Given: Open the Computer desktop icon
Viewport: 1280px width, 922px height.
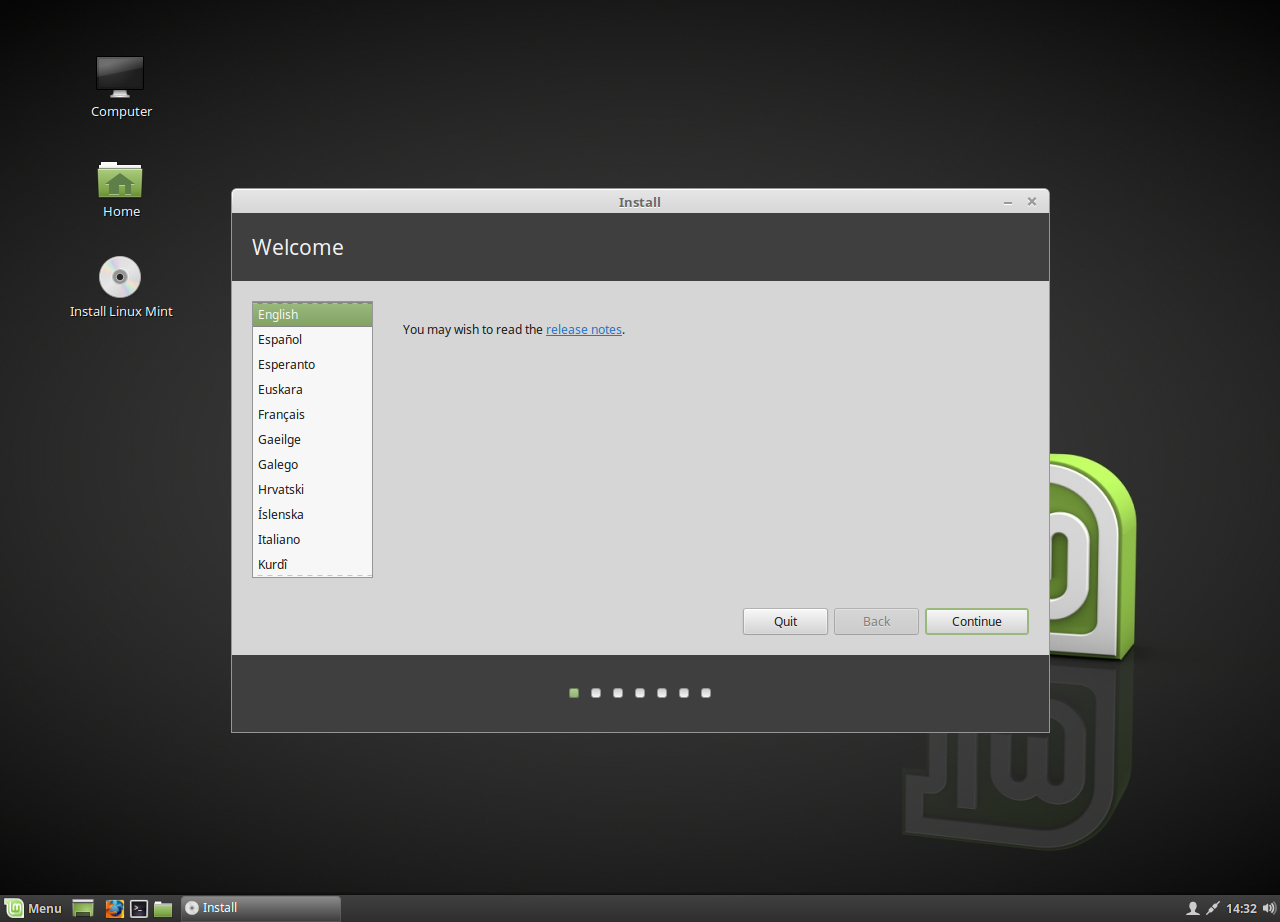Looking at the screenshot, I should (x=121, y=87).
